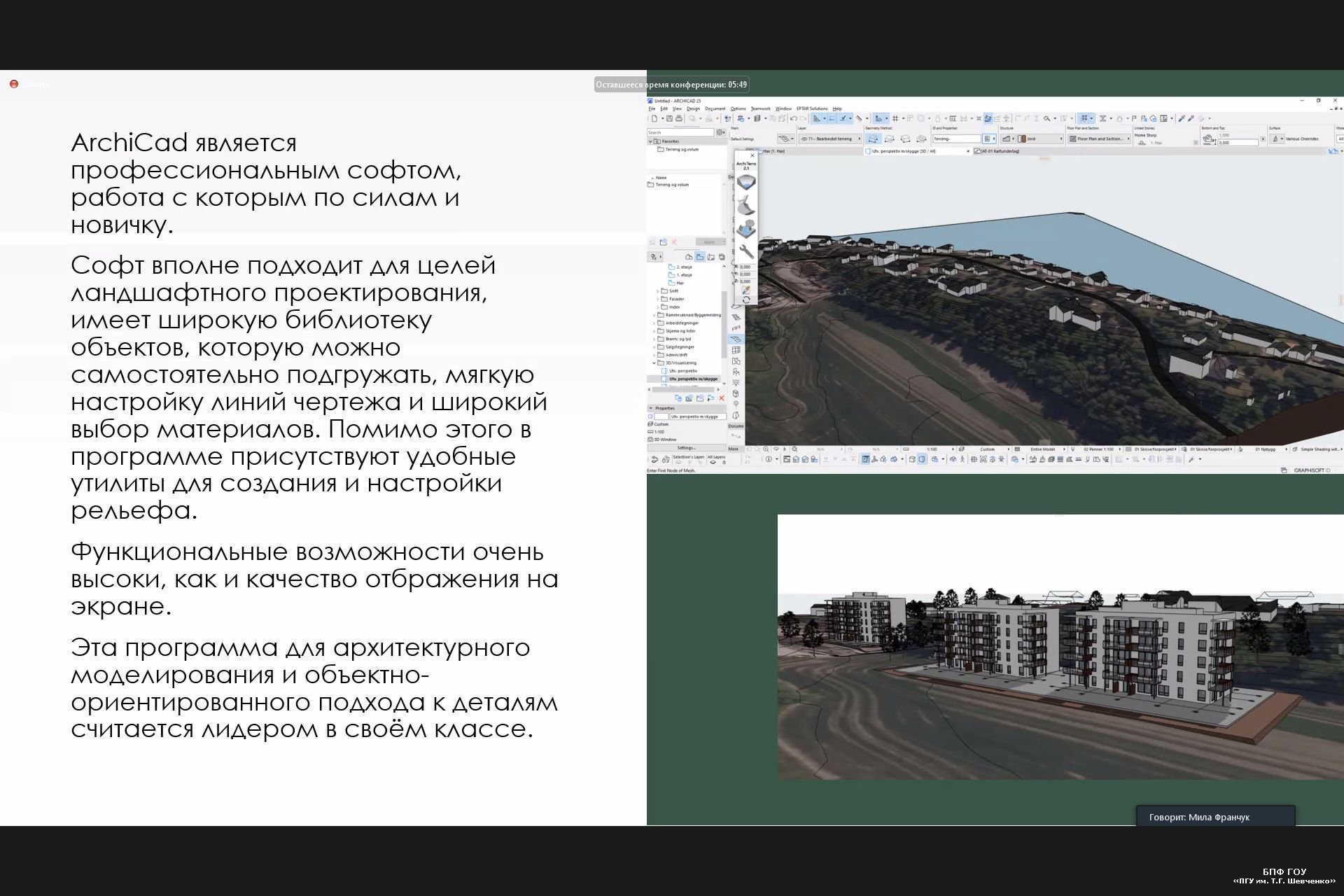
Task: Click the Favorites Search field
Action: (680, 132)
